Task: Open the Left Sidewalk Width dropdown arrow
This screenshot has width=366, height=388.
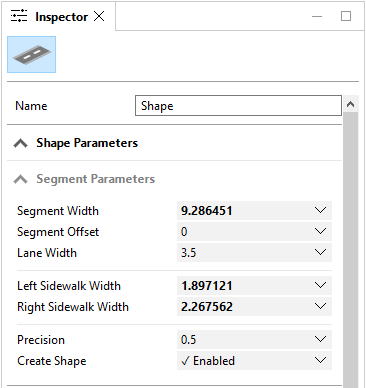Action: tap(320, 285)
